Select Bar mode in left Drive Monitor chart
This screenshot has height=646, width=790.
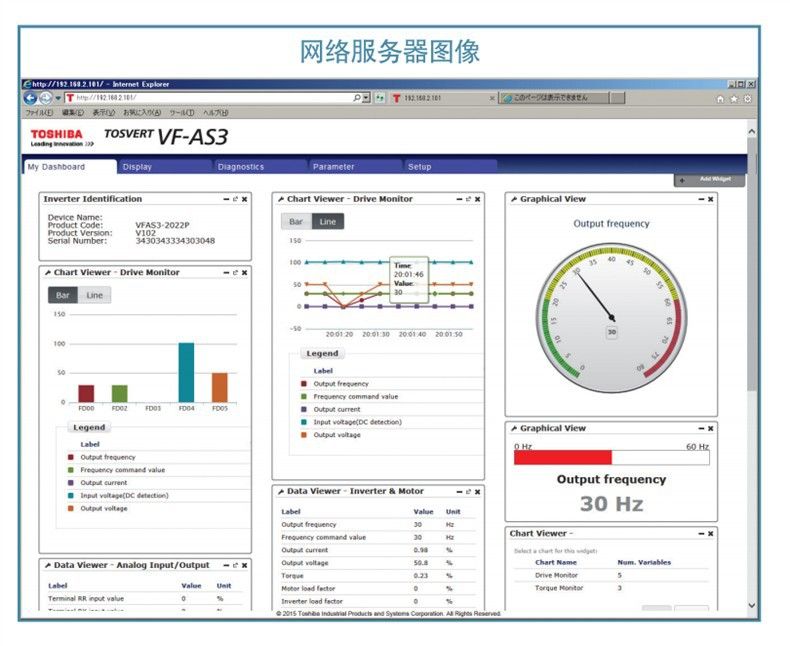coord(63,295)
